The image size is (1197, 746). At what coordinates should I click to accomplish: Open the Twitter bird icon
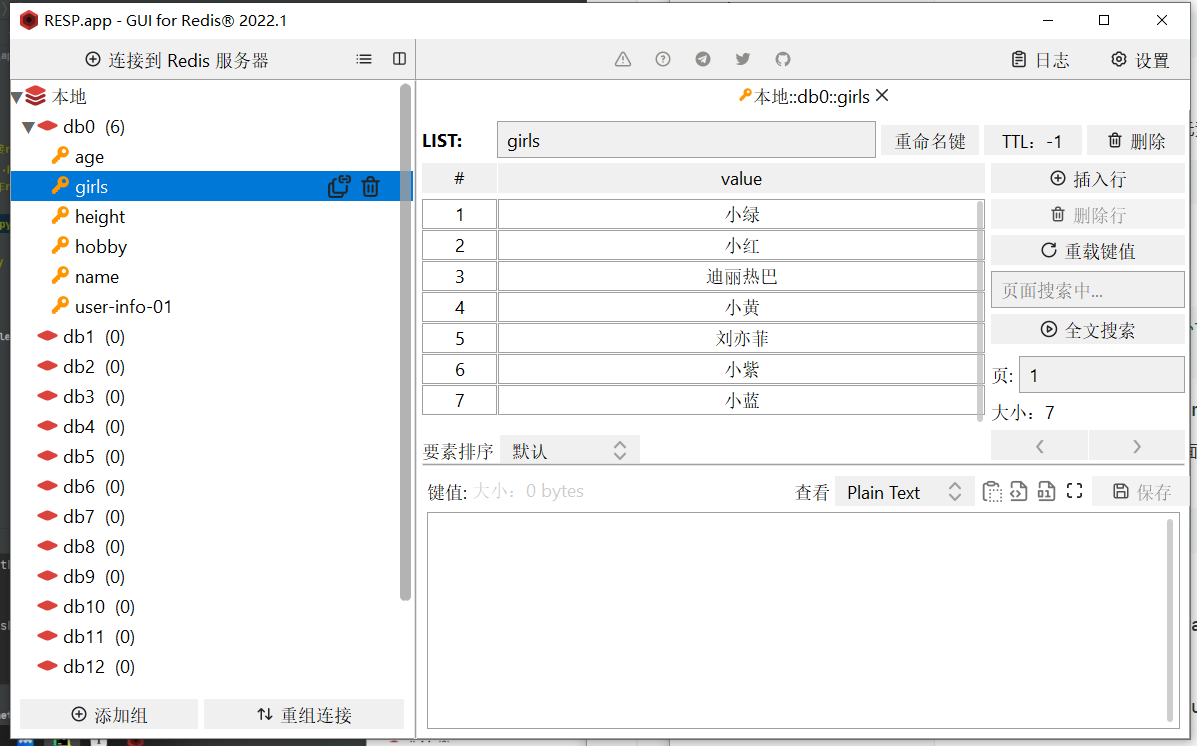click(x=743, y=60)
